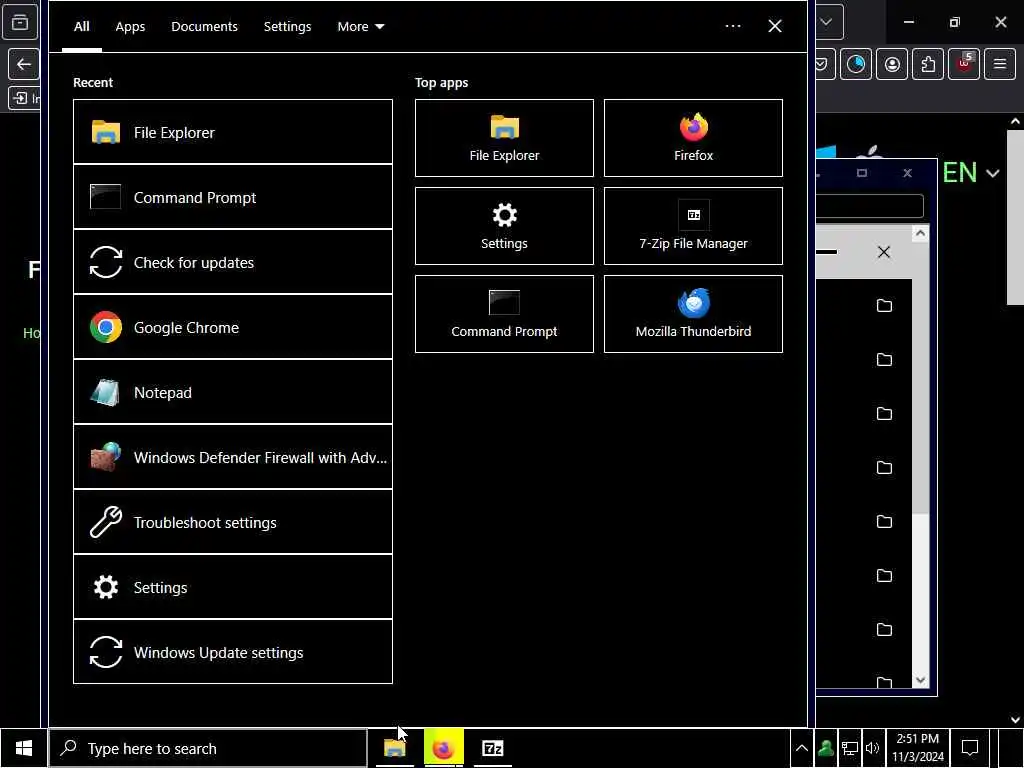The width and height of the screenshot is (1024, 768).
Task: Open Windows Update settings in Recent
Action: (232, 652)
